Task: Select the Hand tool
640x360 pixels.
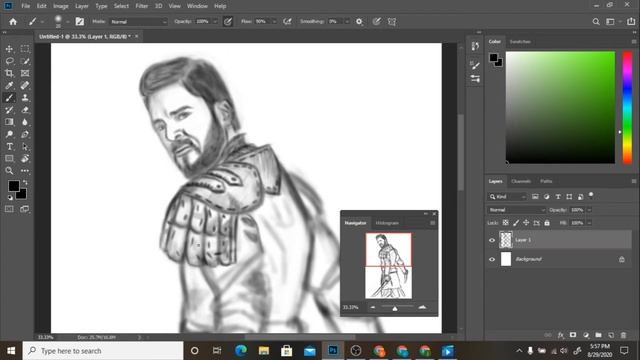Action: point(25,158)
